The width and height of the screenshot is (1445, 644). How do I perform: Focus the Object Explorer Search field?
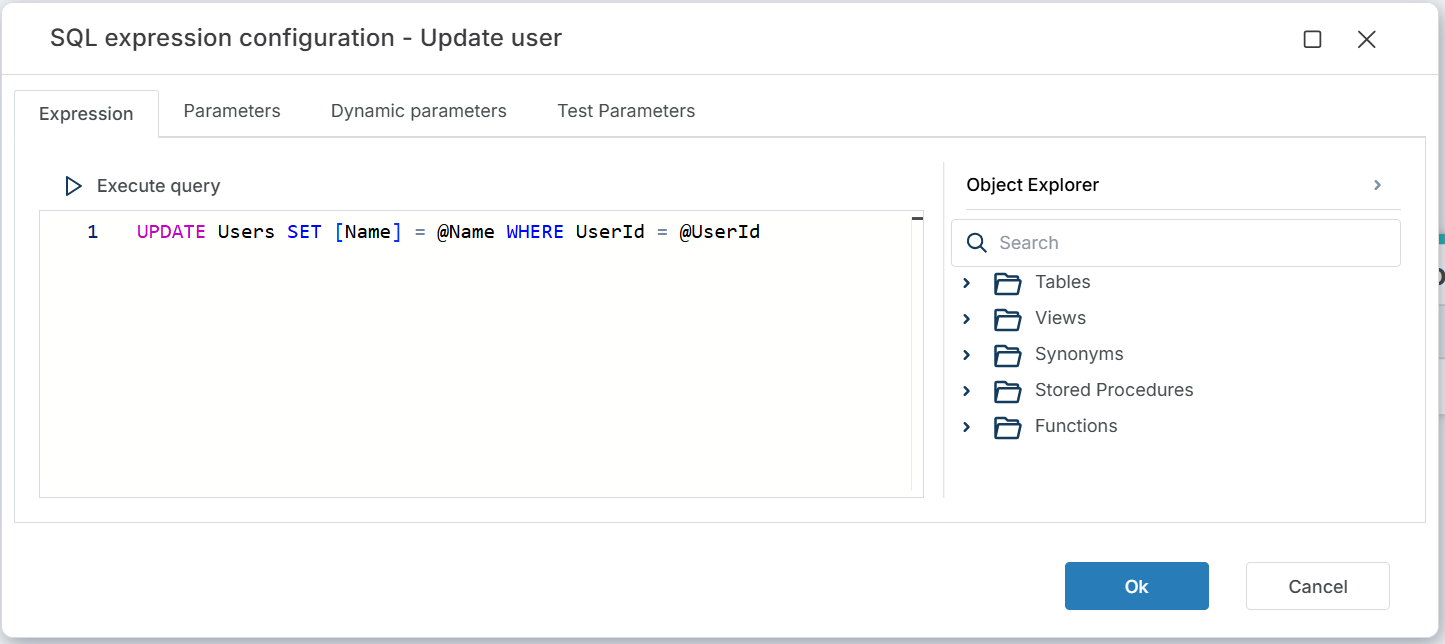coord(1176,243)
